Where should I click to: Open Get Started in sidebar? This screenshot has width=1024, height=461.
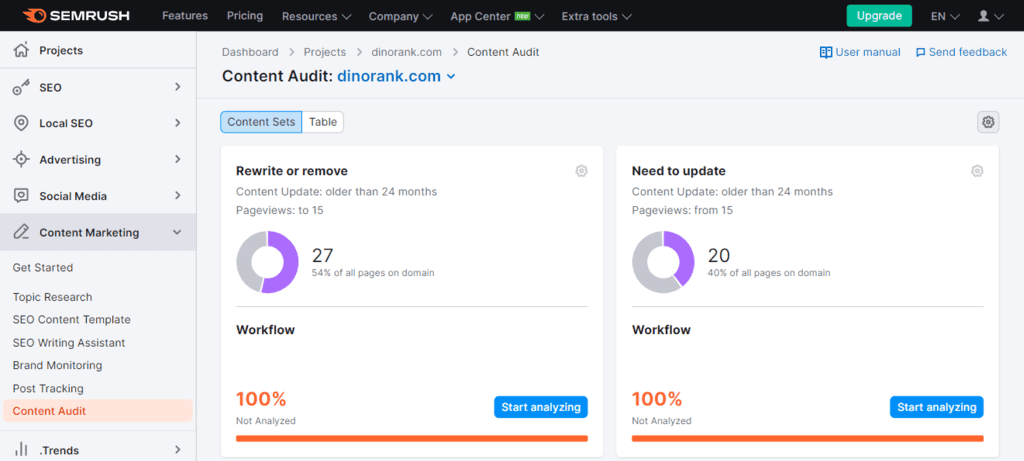coord(43,268)
